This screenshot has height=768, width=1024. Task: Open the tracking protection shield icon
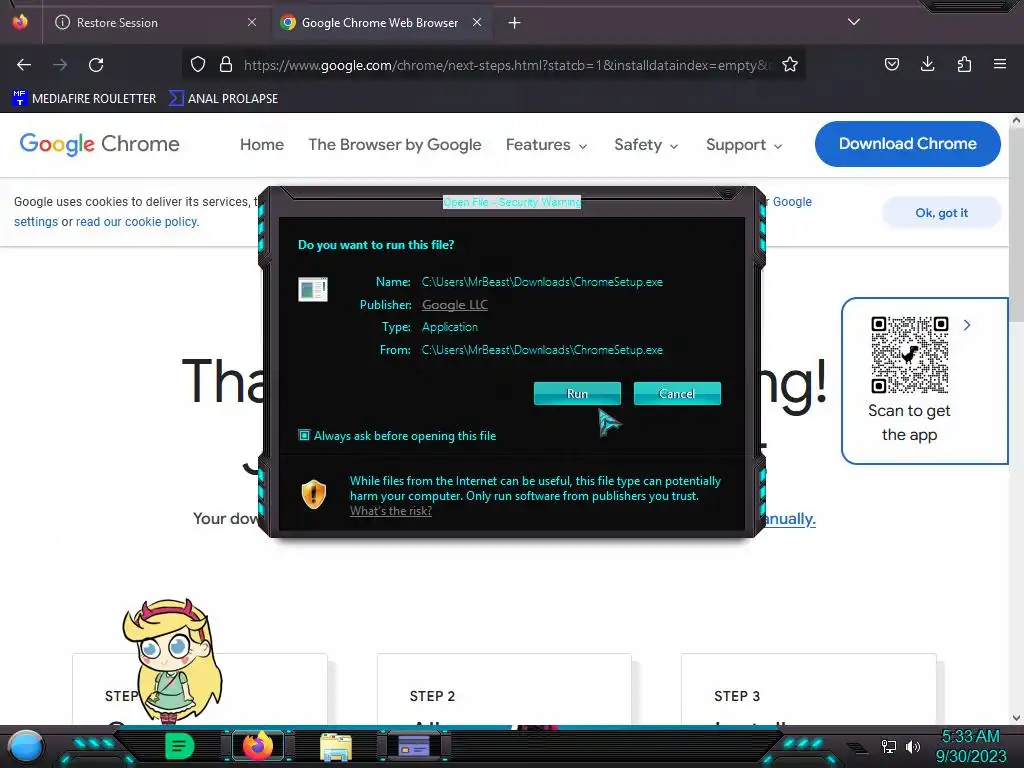coord(198,65)
